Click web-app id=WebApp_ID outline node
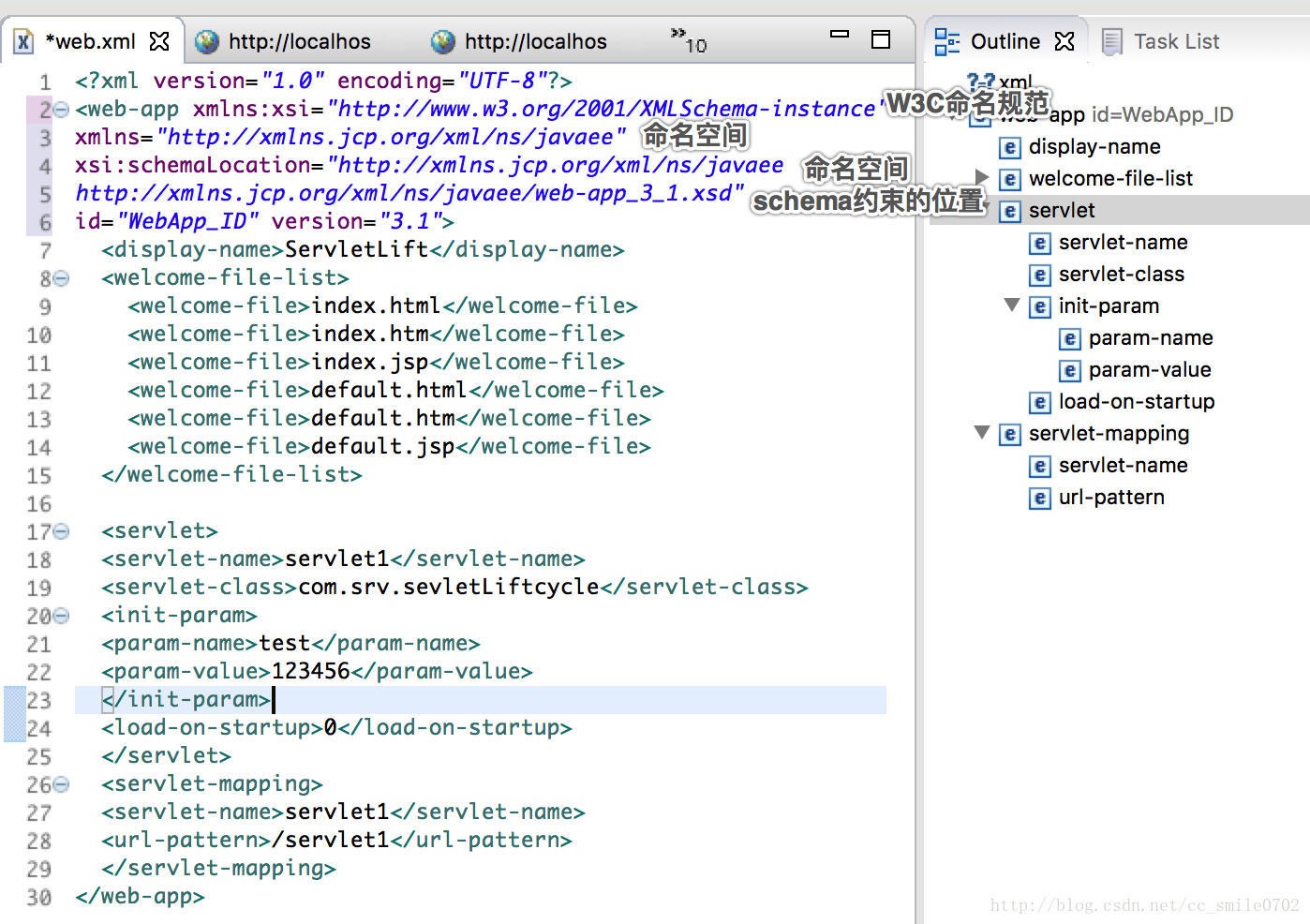 [x=1115, y=114]
